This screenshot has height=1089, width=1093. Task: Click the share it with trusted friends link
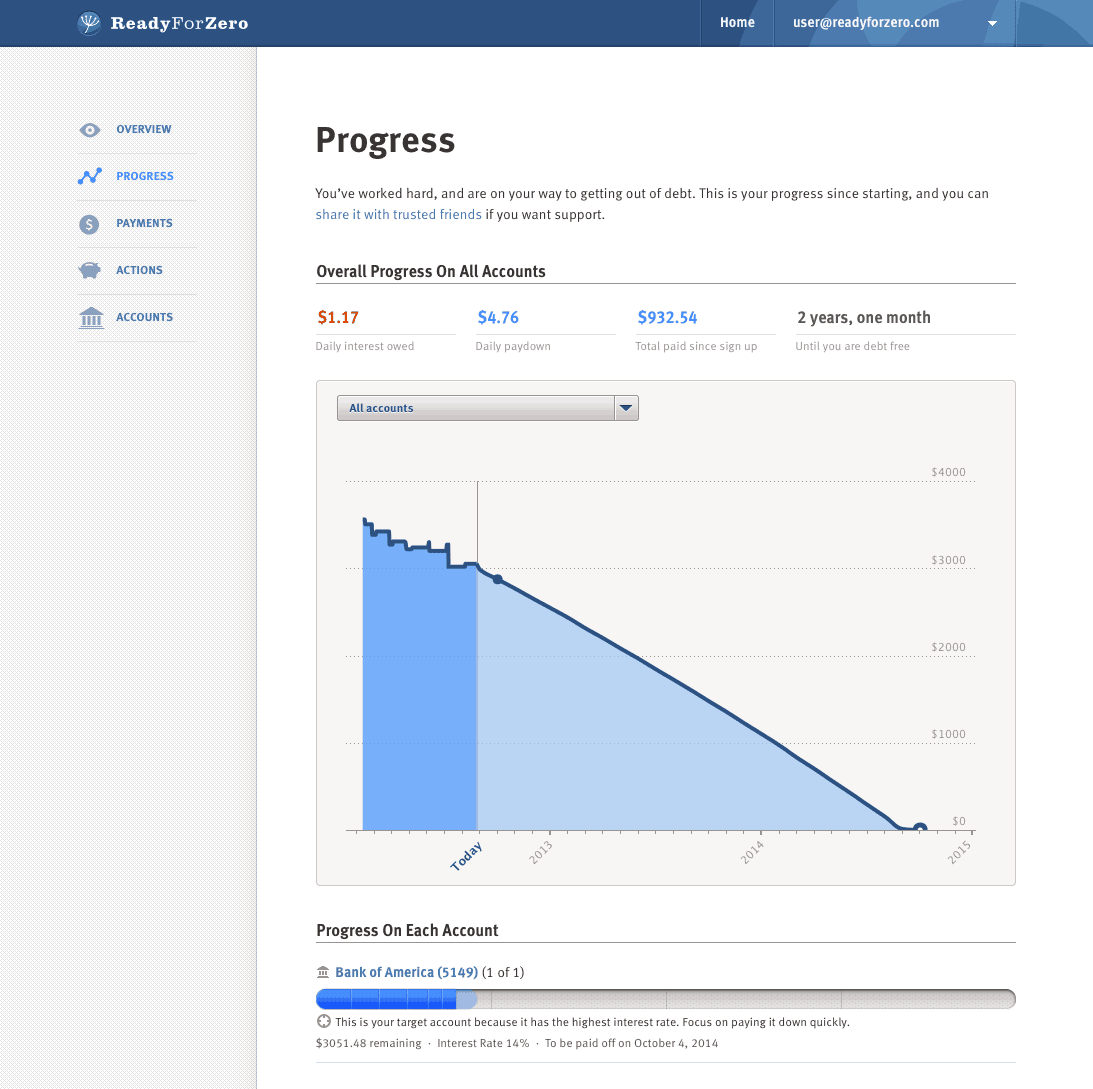point(399,215)
